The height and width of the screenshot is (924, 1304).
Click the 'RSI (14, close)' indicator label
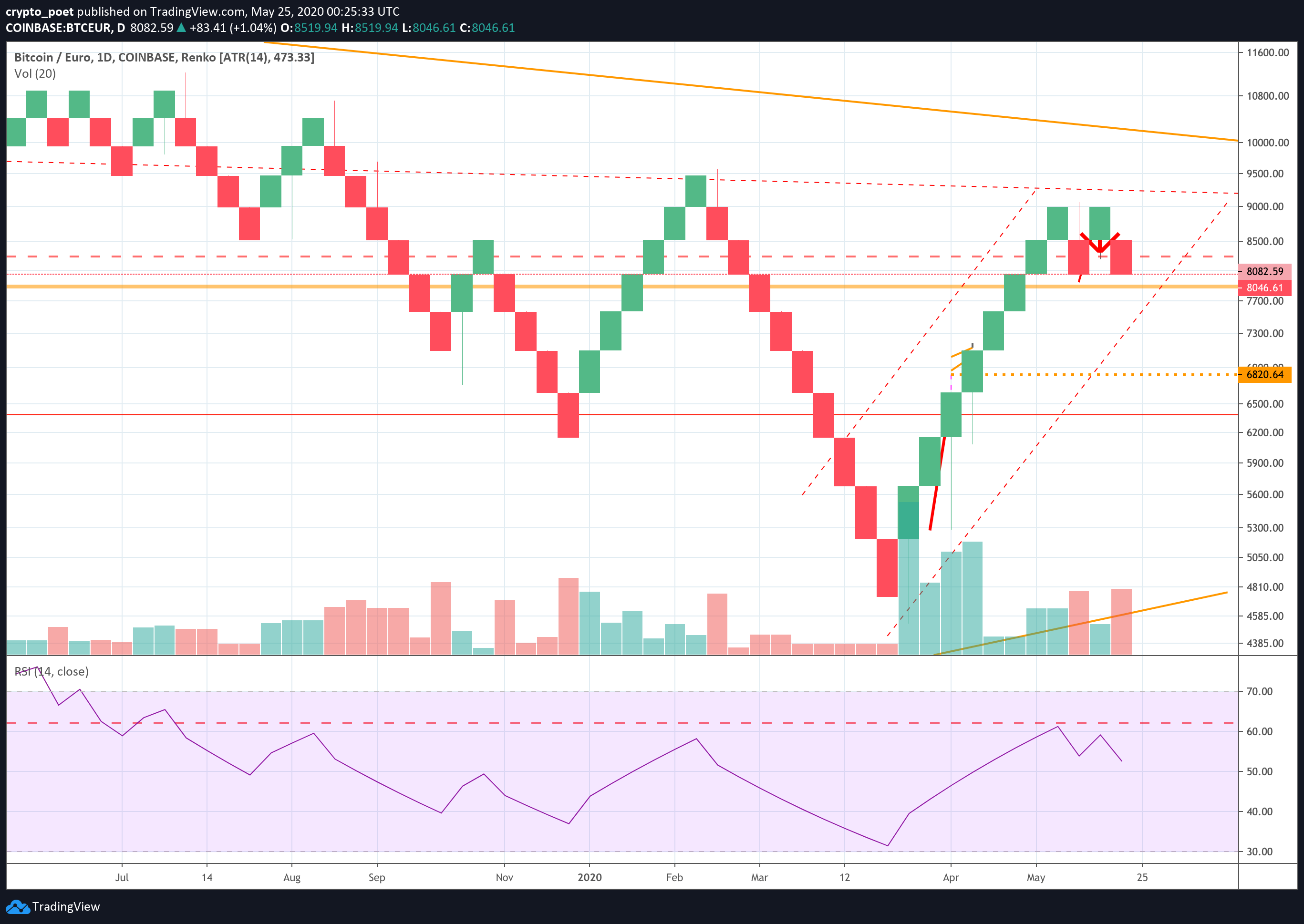pos(51,671)
